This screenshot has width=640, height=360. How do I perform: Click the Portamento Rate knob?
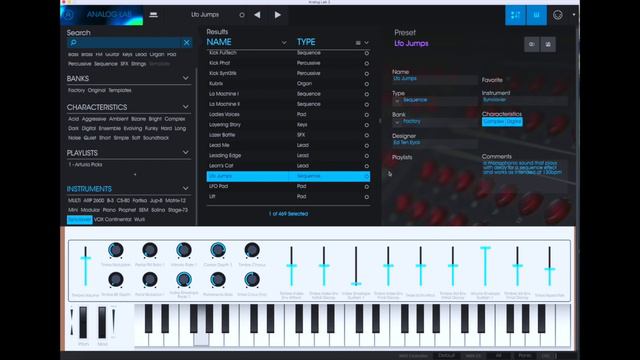[218, 280]
